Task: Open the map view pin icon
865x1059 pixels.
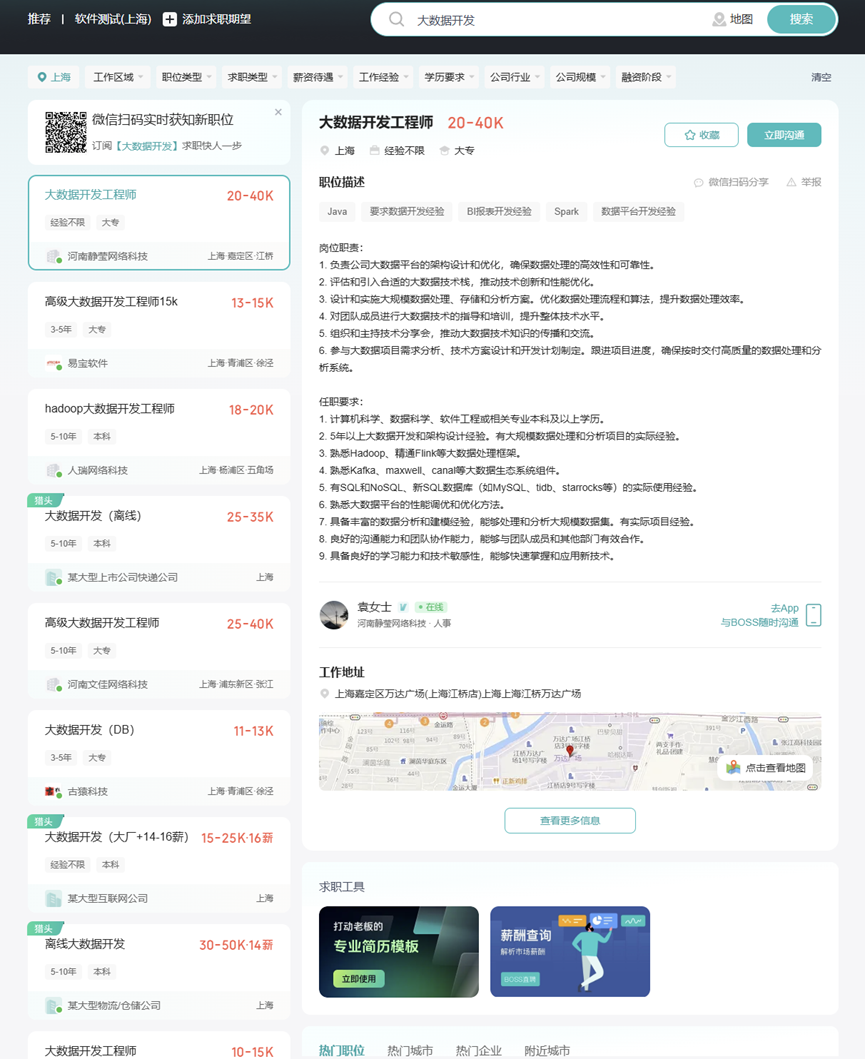Action: [x=719, y=20]
